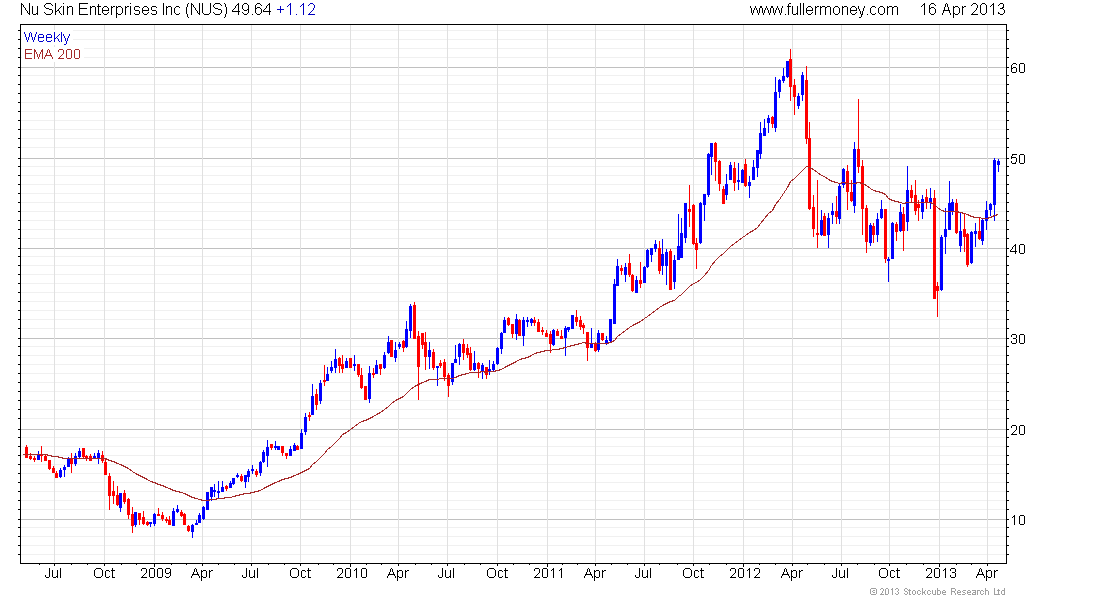Click the 2010 year axis label
Viewport: 1100px width, 600px height.
point(351,573)
